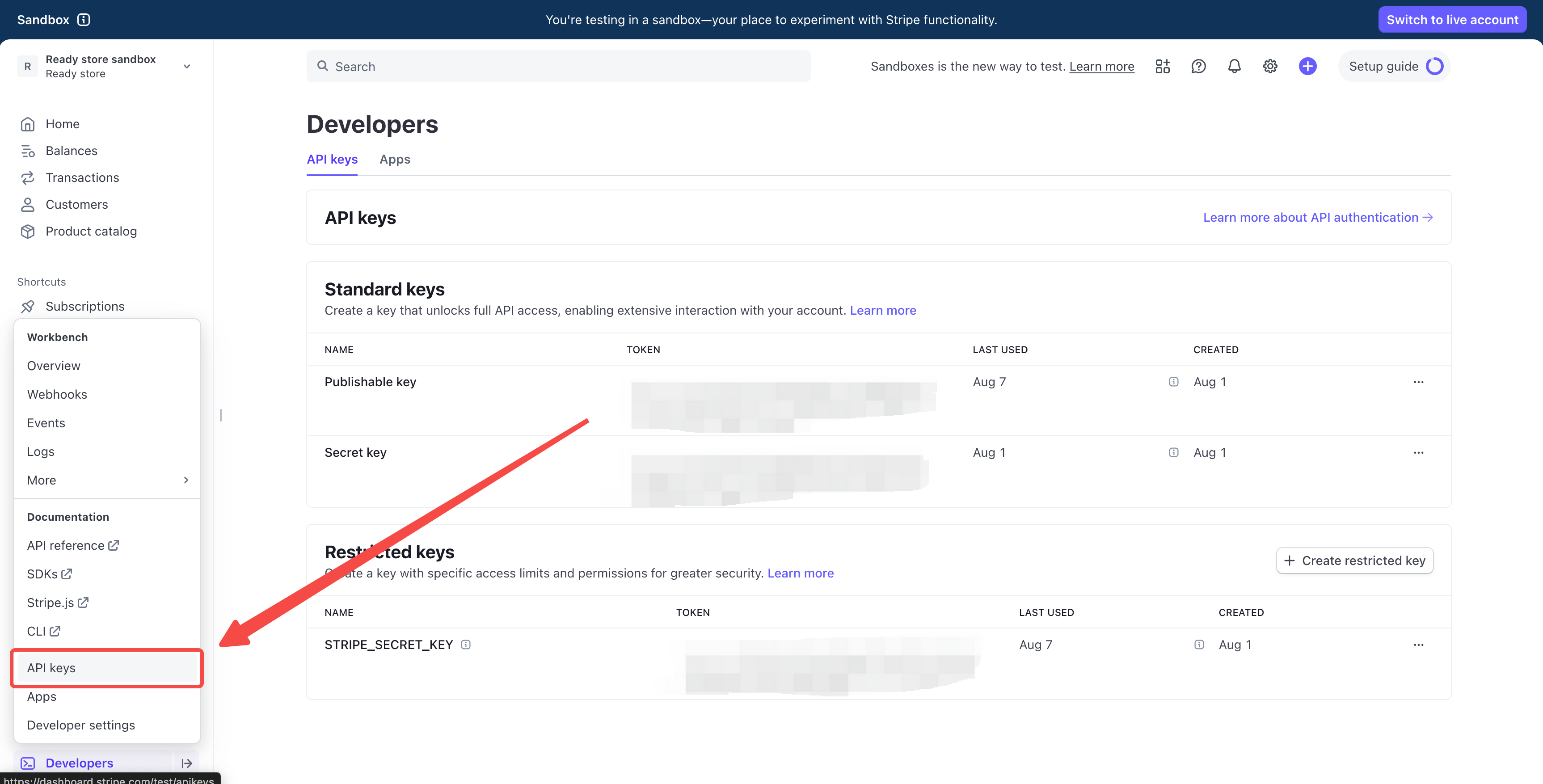Expand the Ready store sandbox account switcher
Viewport: 1543px width, 784px height.
[186, 67]
